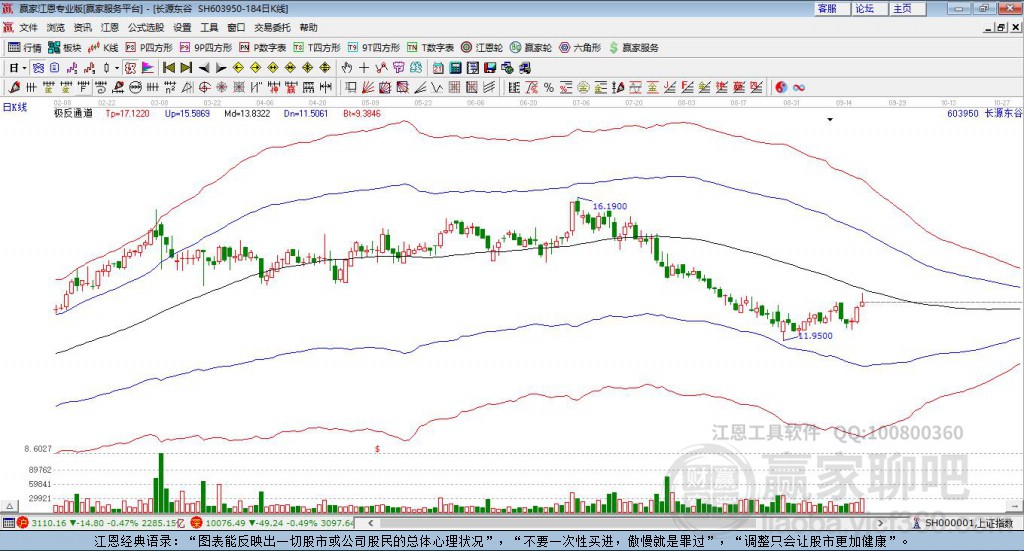
Task: Click scrollbar left arrow at bottom
Action: [x=370, y=523]
